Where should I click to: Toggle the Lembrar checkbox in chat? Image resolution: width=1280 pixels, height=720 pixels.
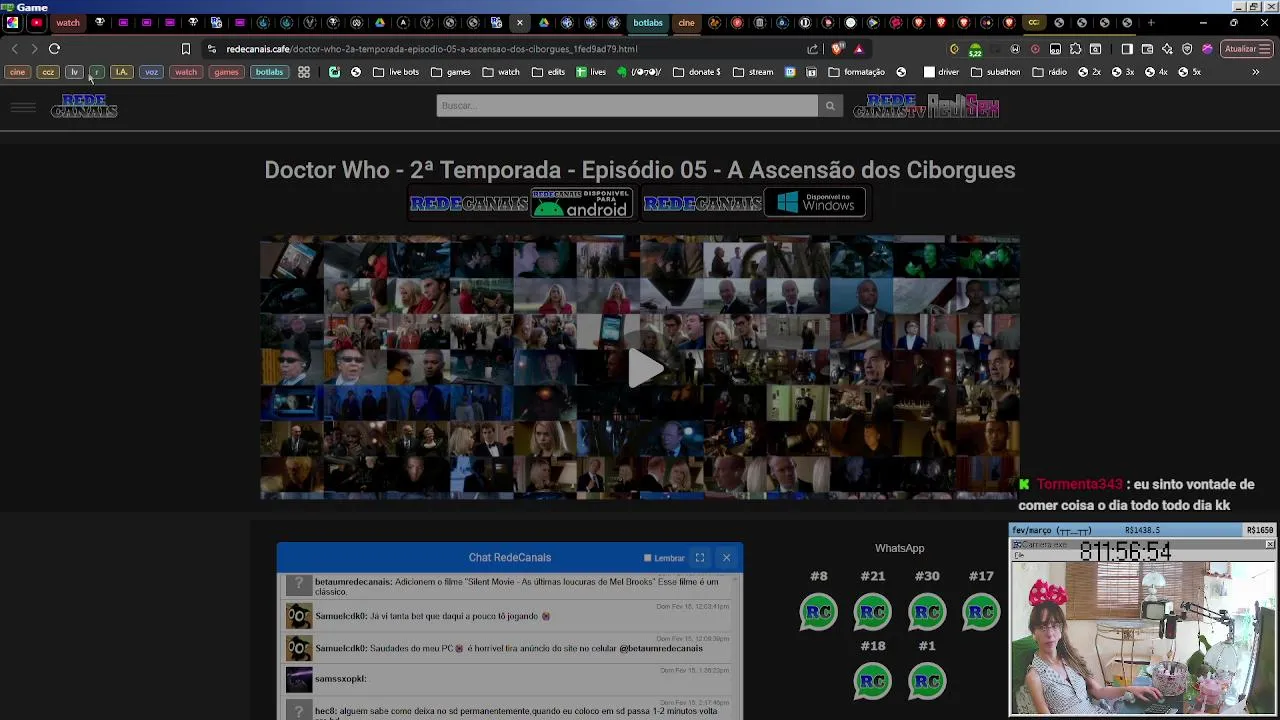tap(648, 558)
